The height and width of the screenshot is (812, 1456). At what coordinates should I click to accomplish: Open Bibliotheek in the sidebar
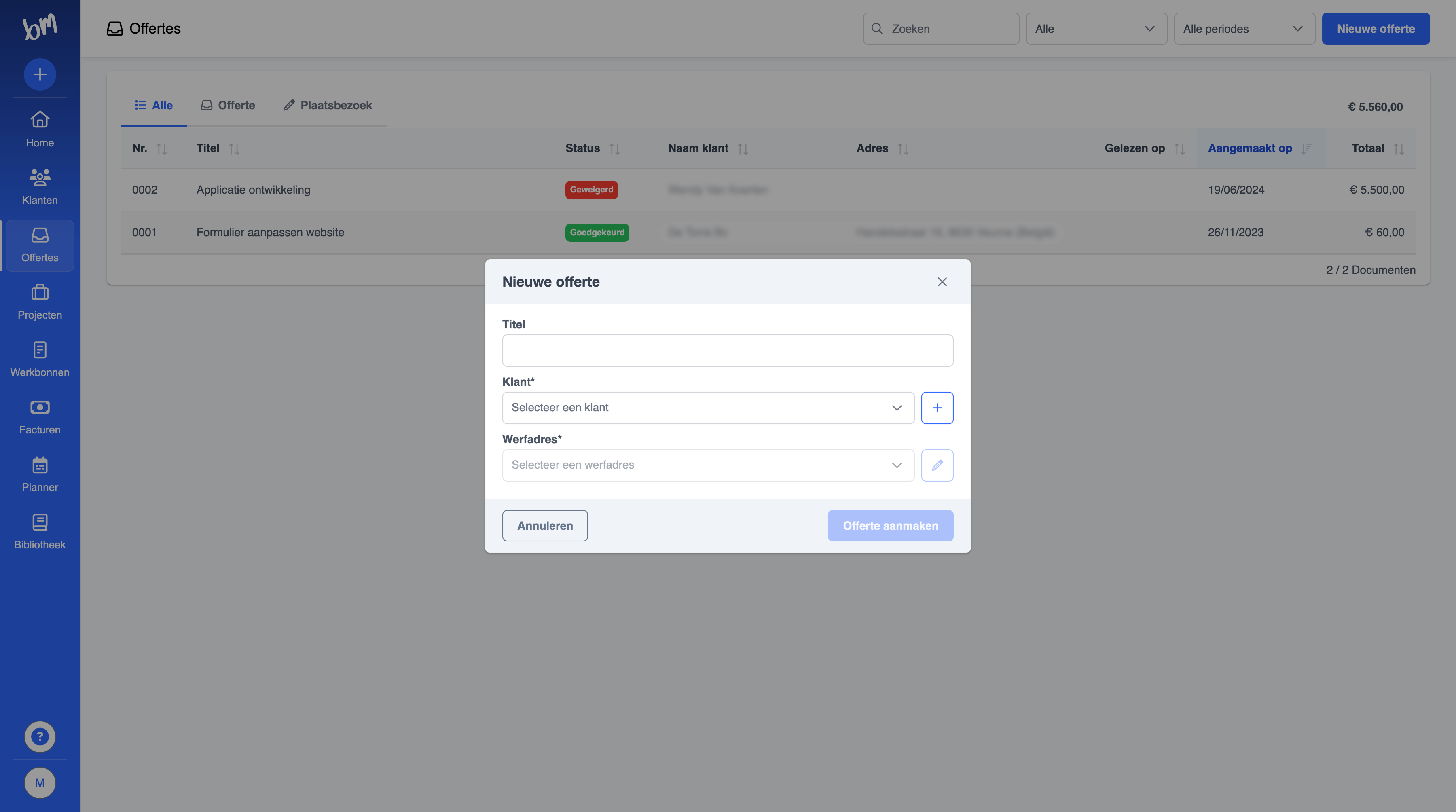pyautogui.click(x=40, y=531)
